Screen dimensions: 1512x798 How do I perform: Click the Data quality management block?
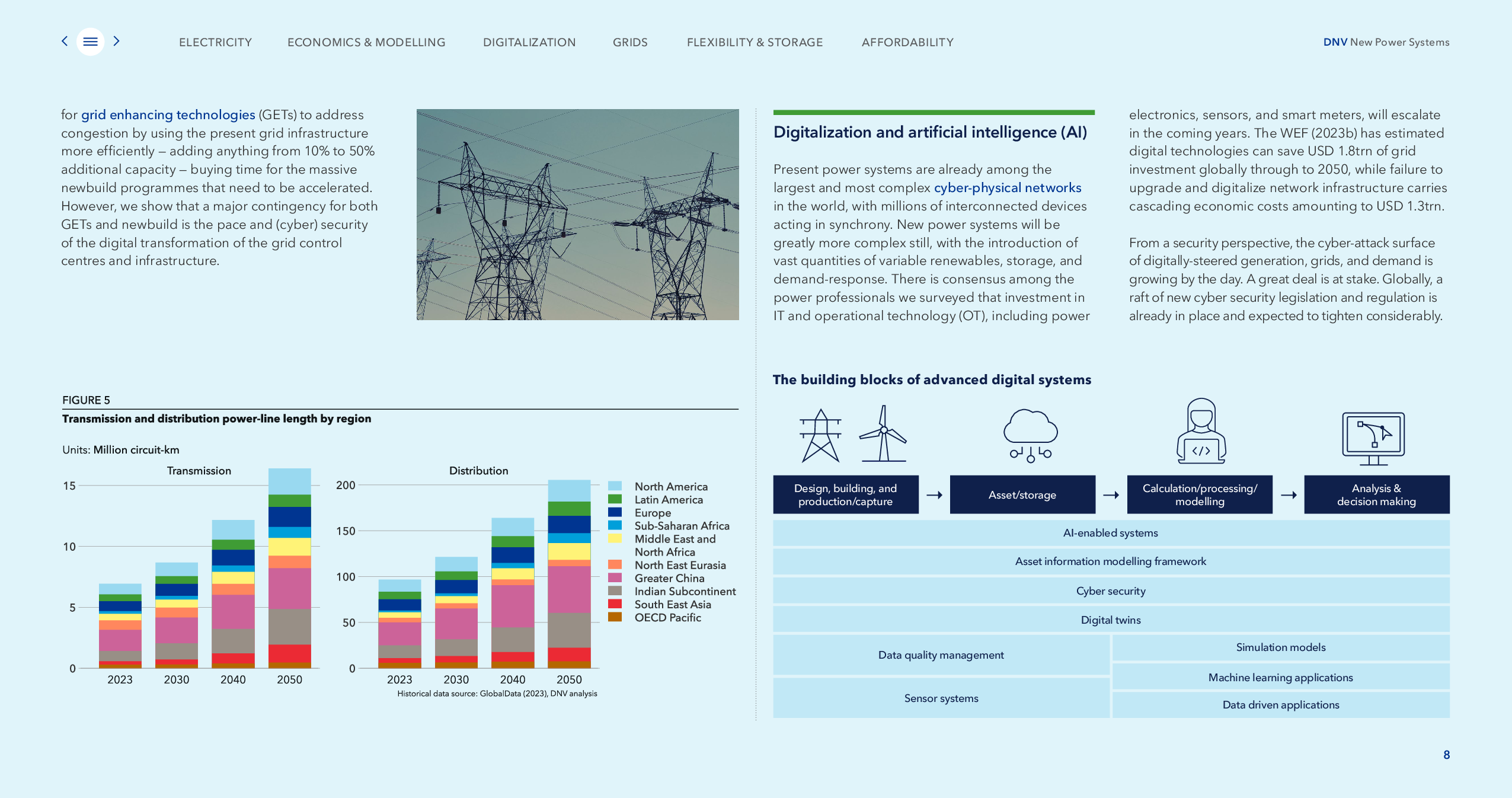pos(941,655)
